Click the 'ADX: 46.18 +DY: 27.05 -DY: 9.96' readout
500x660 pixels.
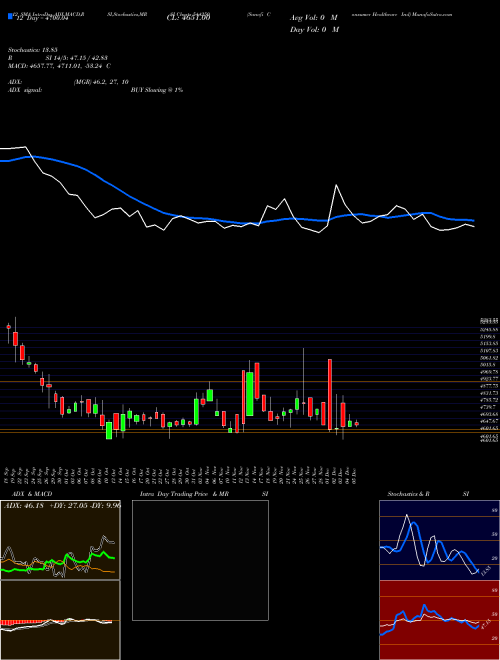coord(62,506)
